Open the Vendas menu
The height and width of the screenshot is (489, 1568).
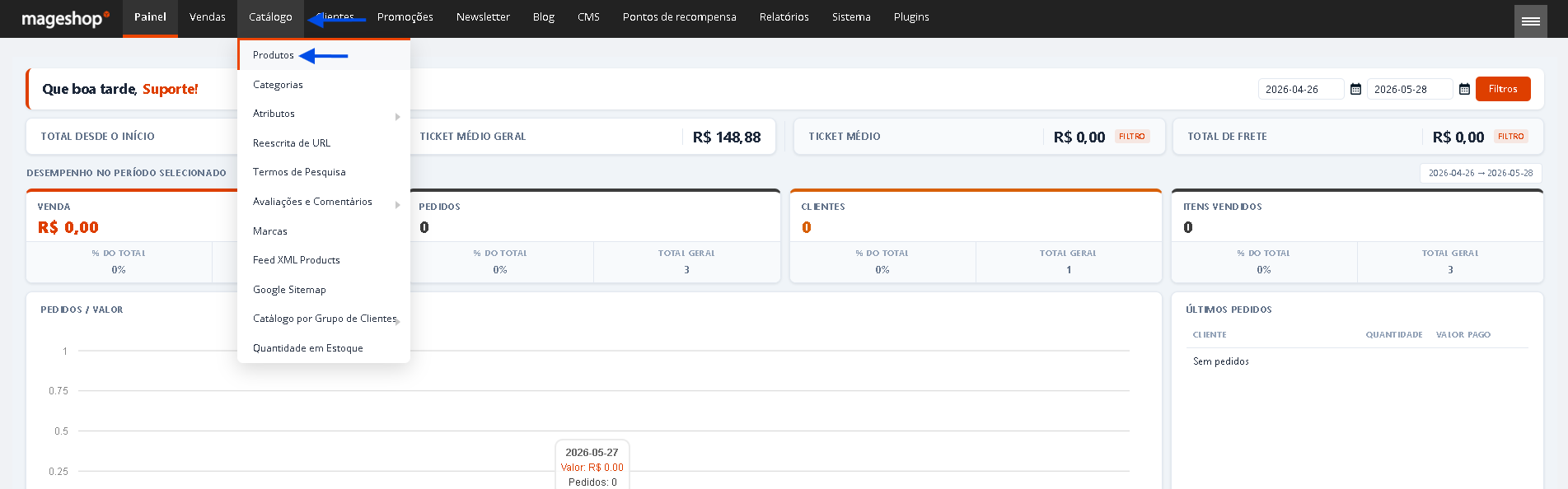pos(208,17)
